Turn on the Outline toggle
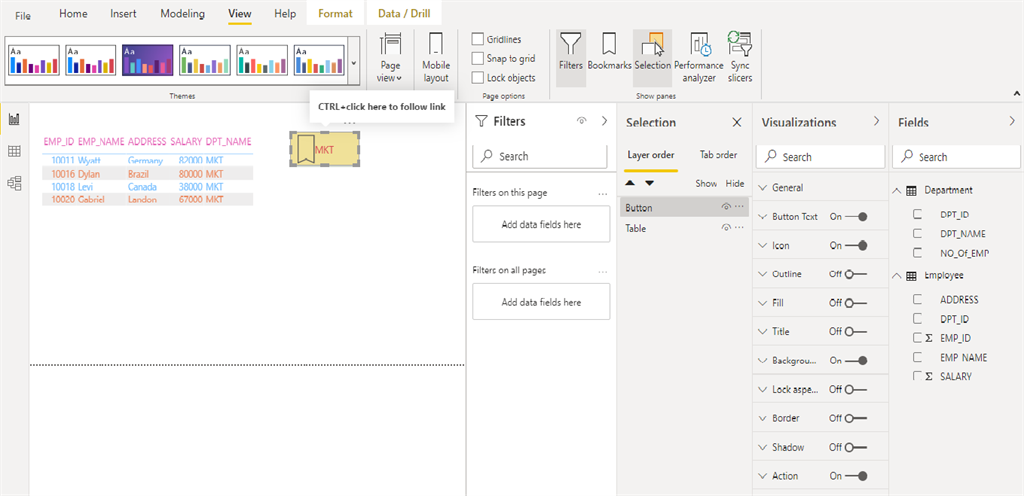The width and height of the screenshot is (1024, 496). (856, 274)
